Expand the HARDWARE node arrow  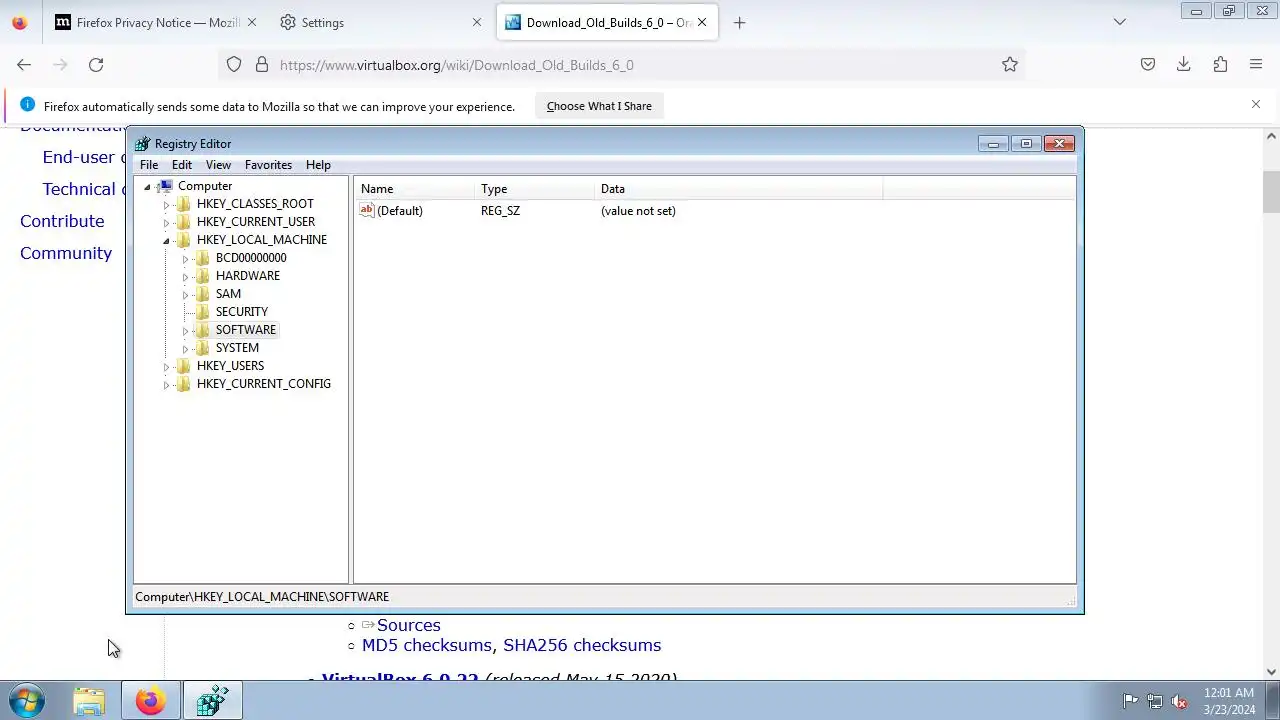pyautogui.click(x=185, y=277)
